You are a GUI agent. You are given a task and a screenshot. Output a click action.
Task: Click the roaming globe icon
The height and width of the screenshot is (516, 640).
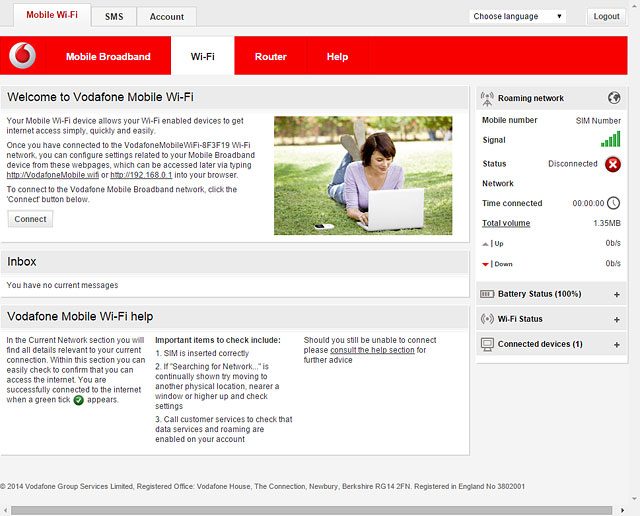tap(614, 98)
